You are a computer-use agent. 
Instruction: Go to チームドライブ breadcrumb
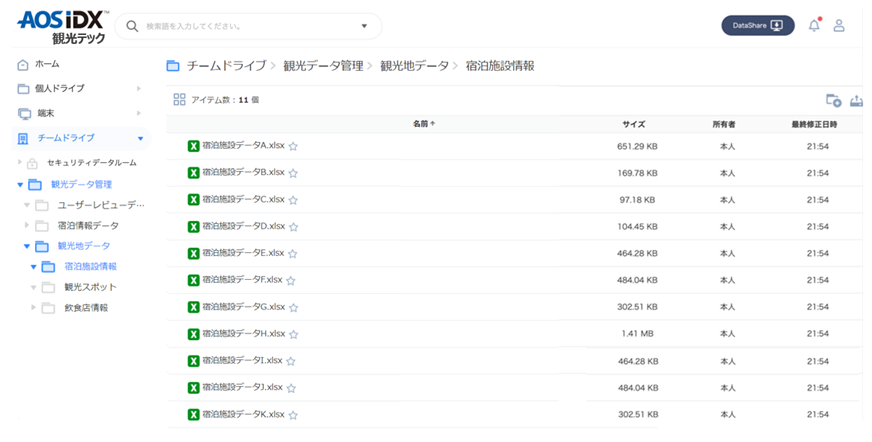(x=226, y=66)
